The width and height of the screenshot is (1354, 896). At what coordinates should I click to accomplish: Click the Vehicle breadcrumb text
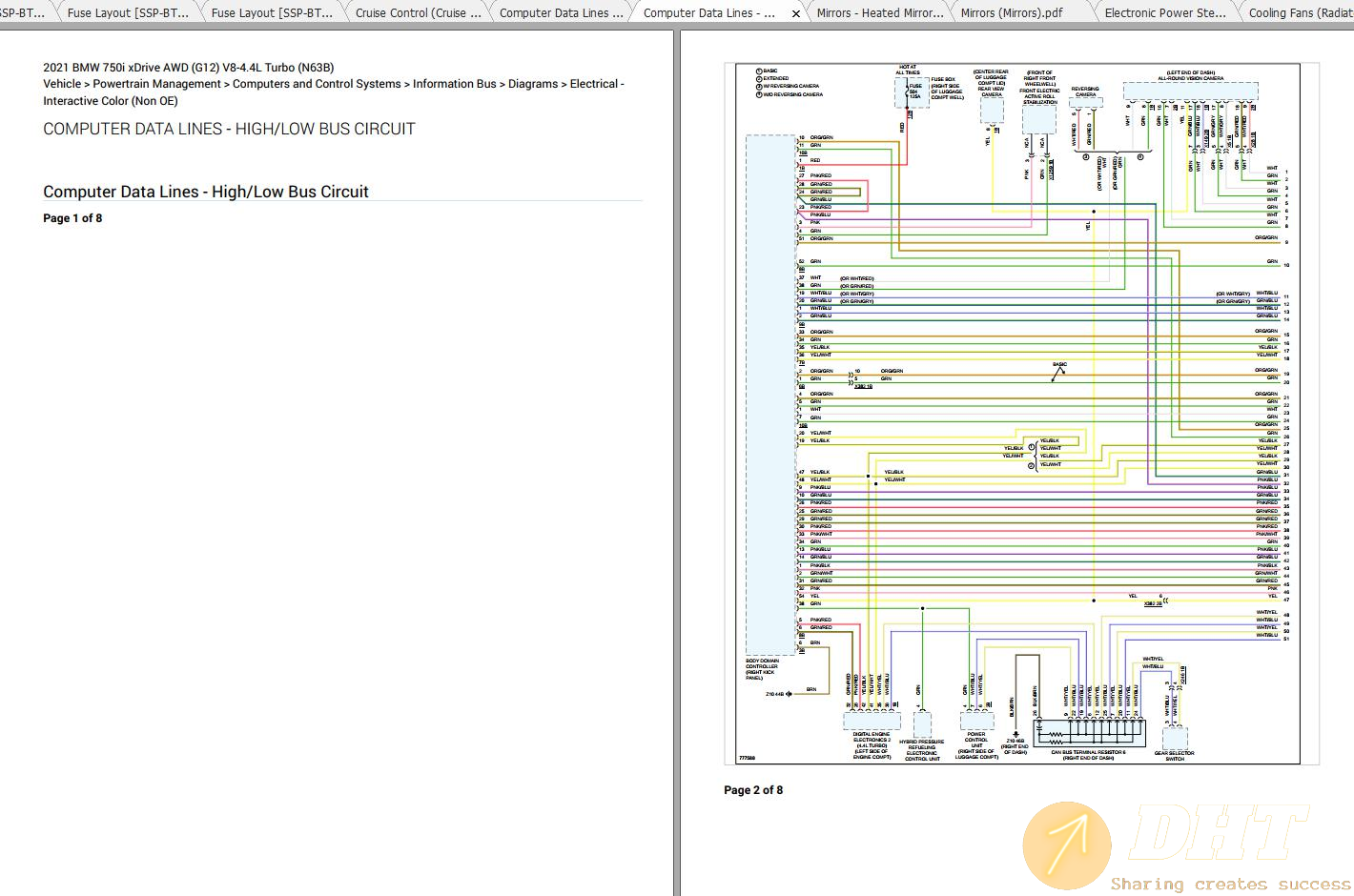click(x=62, y=84)
